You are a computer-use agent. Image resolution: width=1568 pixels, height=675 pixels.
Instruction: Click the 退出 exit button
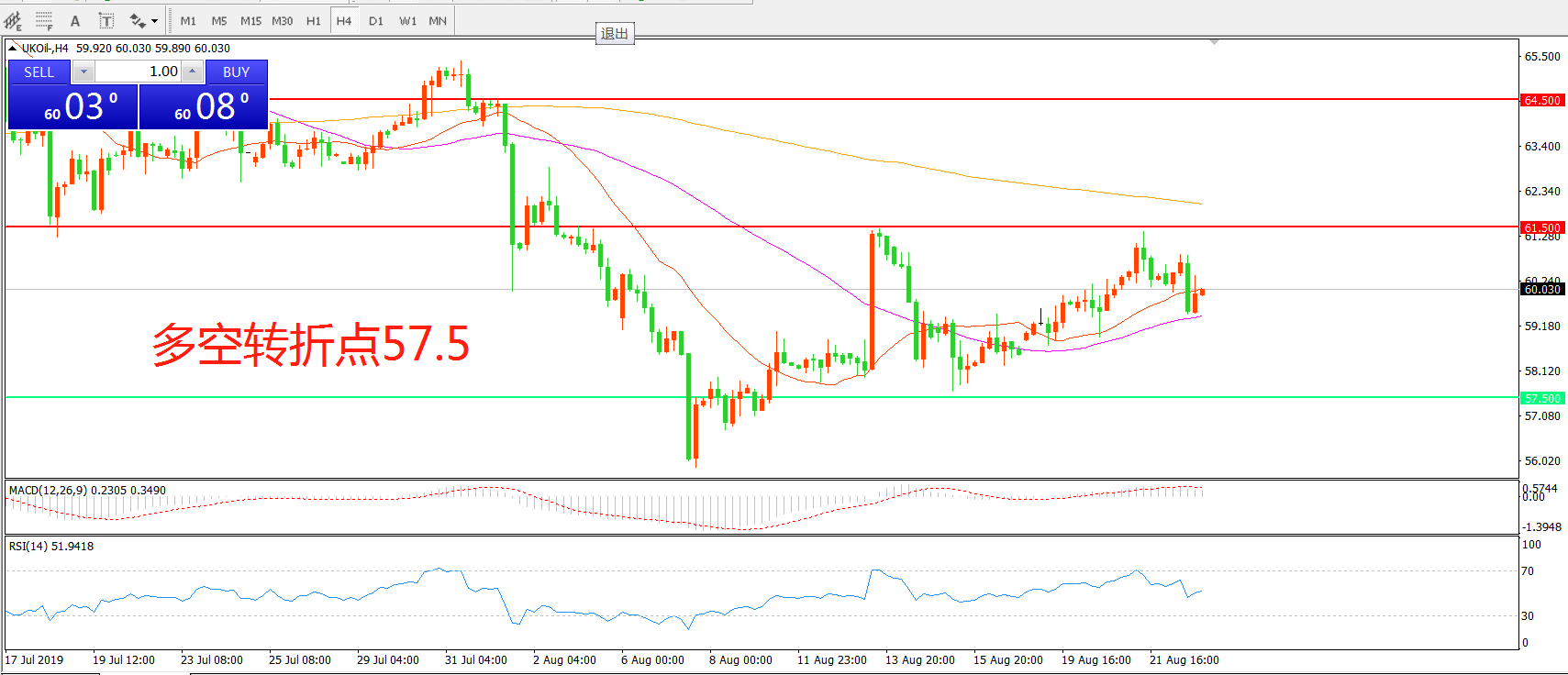pyautogui.click(x=615, y=34)
